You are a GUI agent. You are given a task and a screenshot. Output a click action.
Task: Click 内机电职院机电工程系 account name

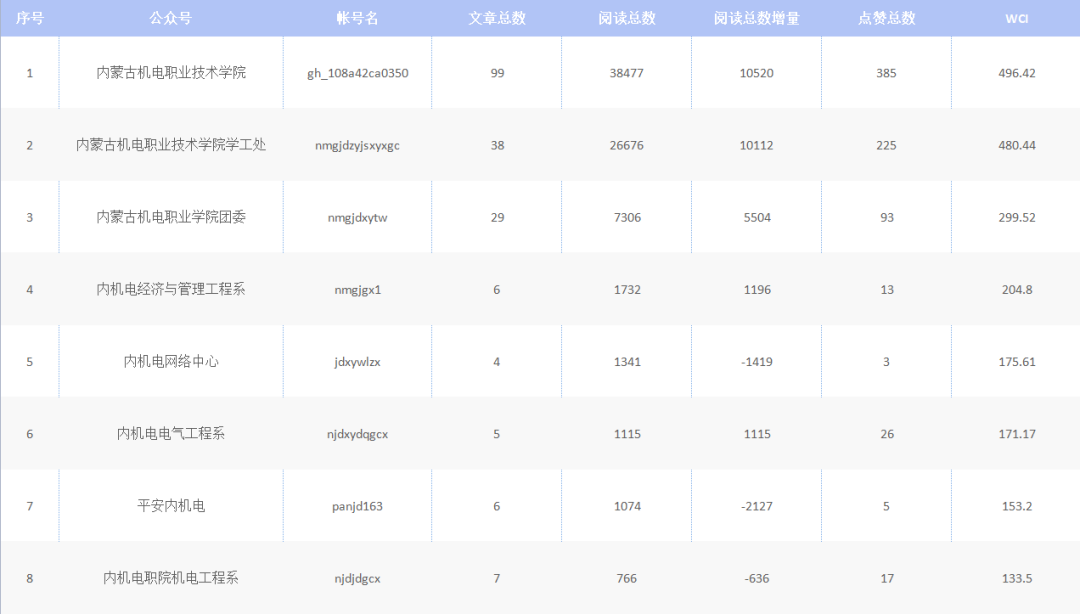[x=171, y=578]
